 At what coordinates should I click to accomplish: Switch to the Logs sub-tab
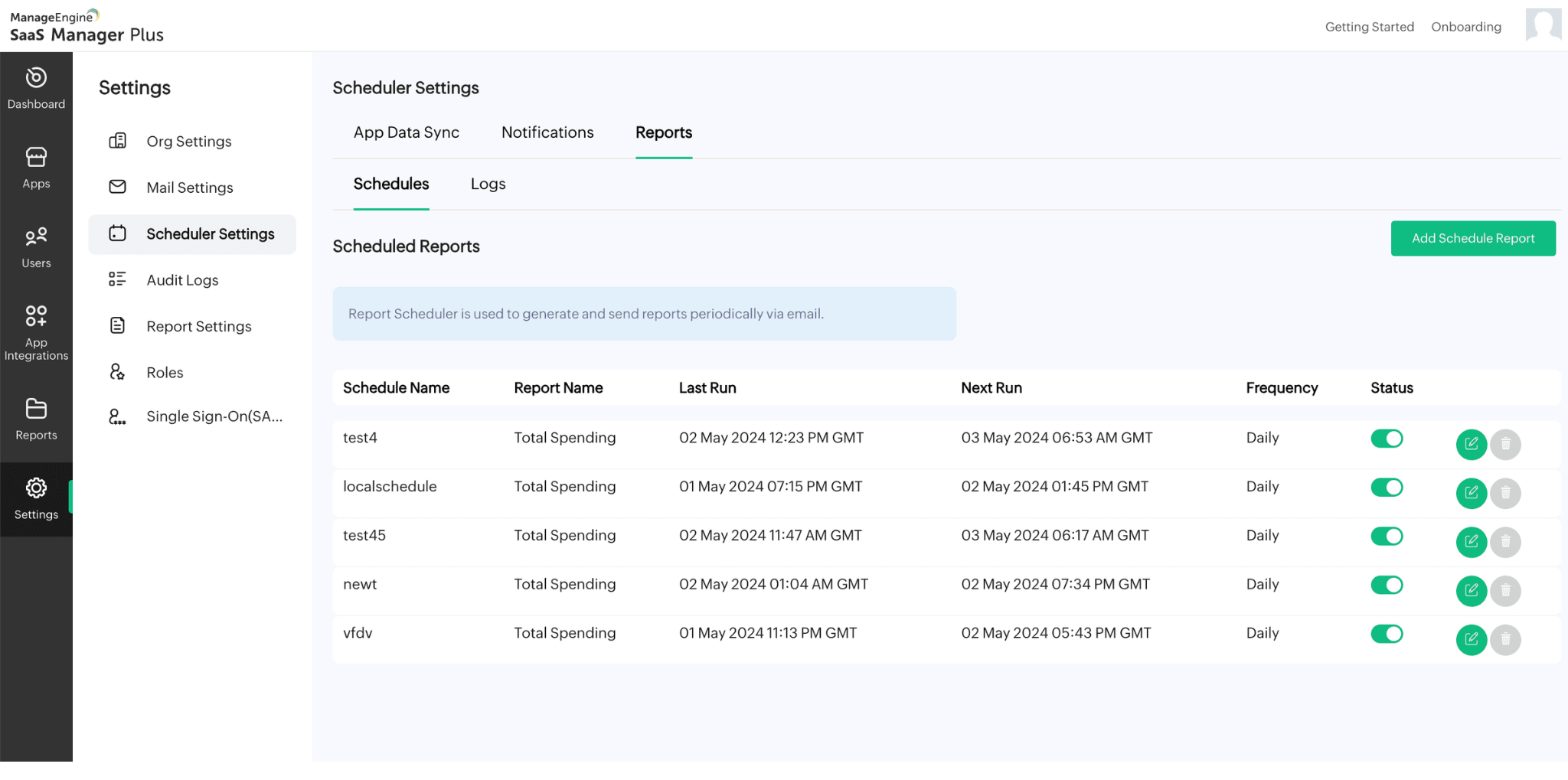(488, 184)
